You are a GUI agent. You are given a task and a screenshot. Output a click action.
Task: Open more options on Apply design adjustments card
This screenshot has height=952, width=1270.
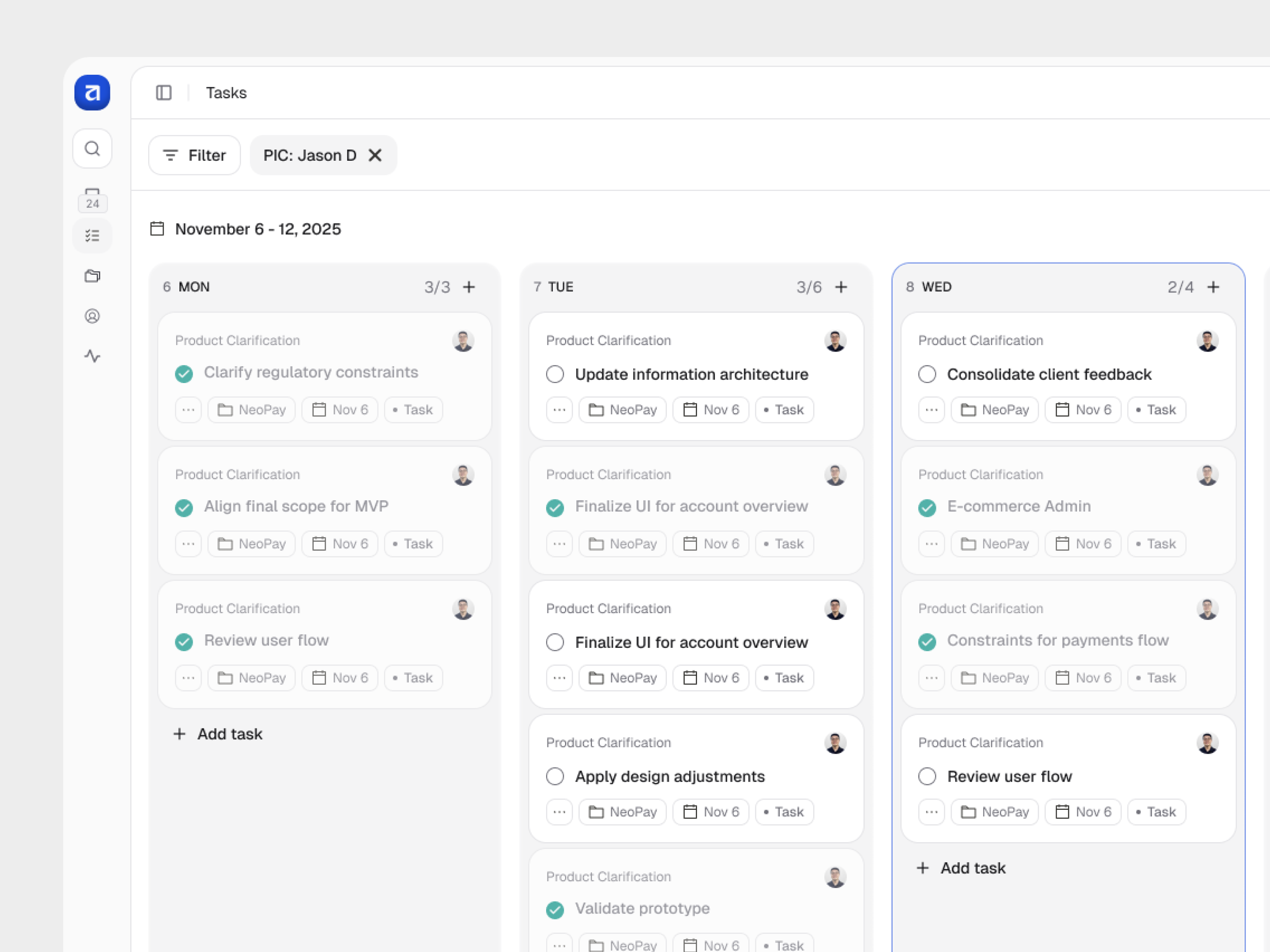pos(559,812)
